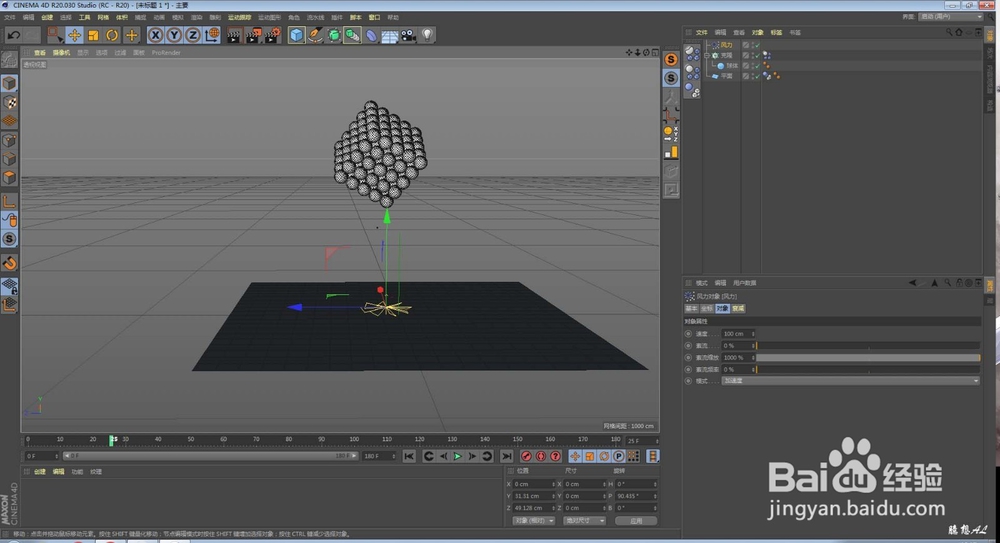Open the 窗口 menu
This screenshot has height=543, width=1000.
(x=374, y=17)
